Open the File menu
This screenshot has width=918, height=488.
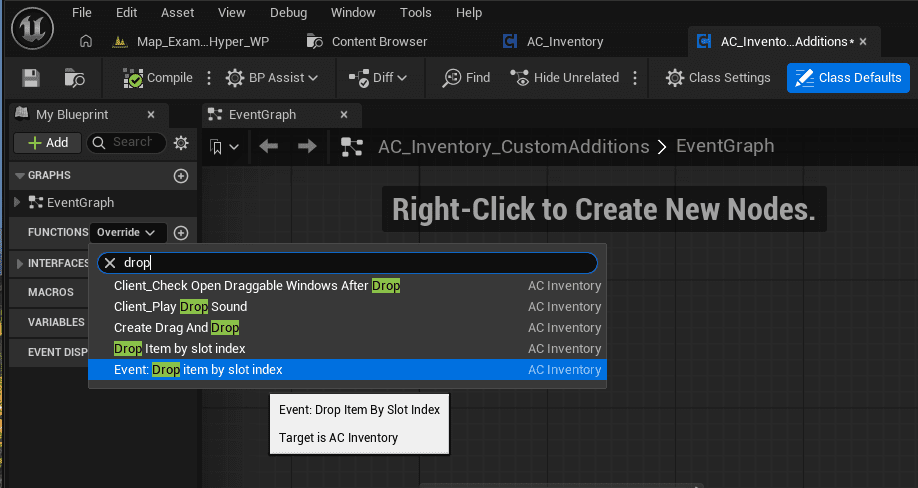point(81,12)
